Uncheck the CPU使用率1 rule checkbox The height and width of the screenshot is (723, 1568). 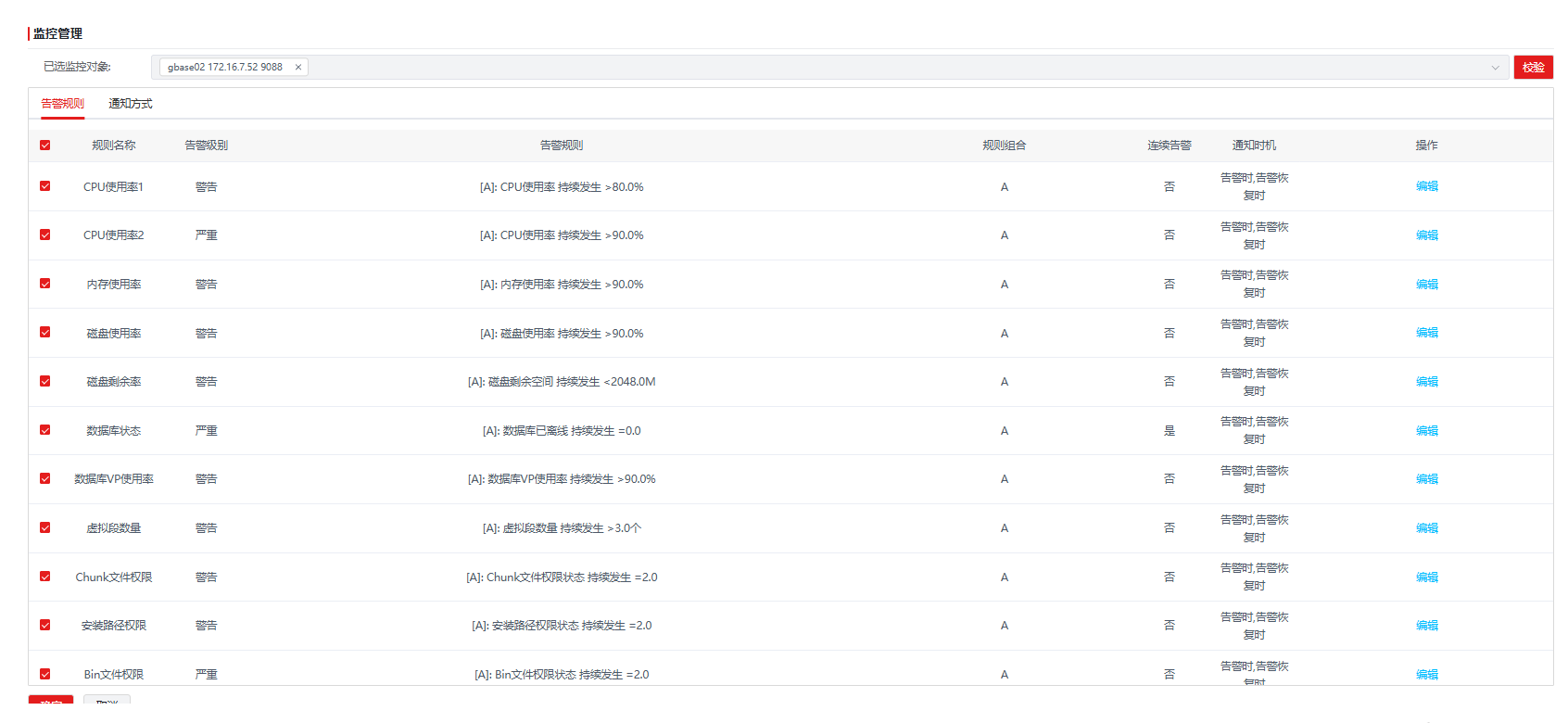[45, 186]
